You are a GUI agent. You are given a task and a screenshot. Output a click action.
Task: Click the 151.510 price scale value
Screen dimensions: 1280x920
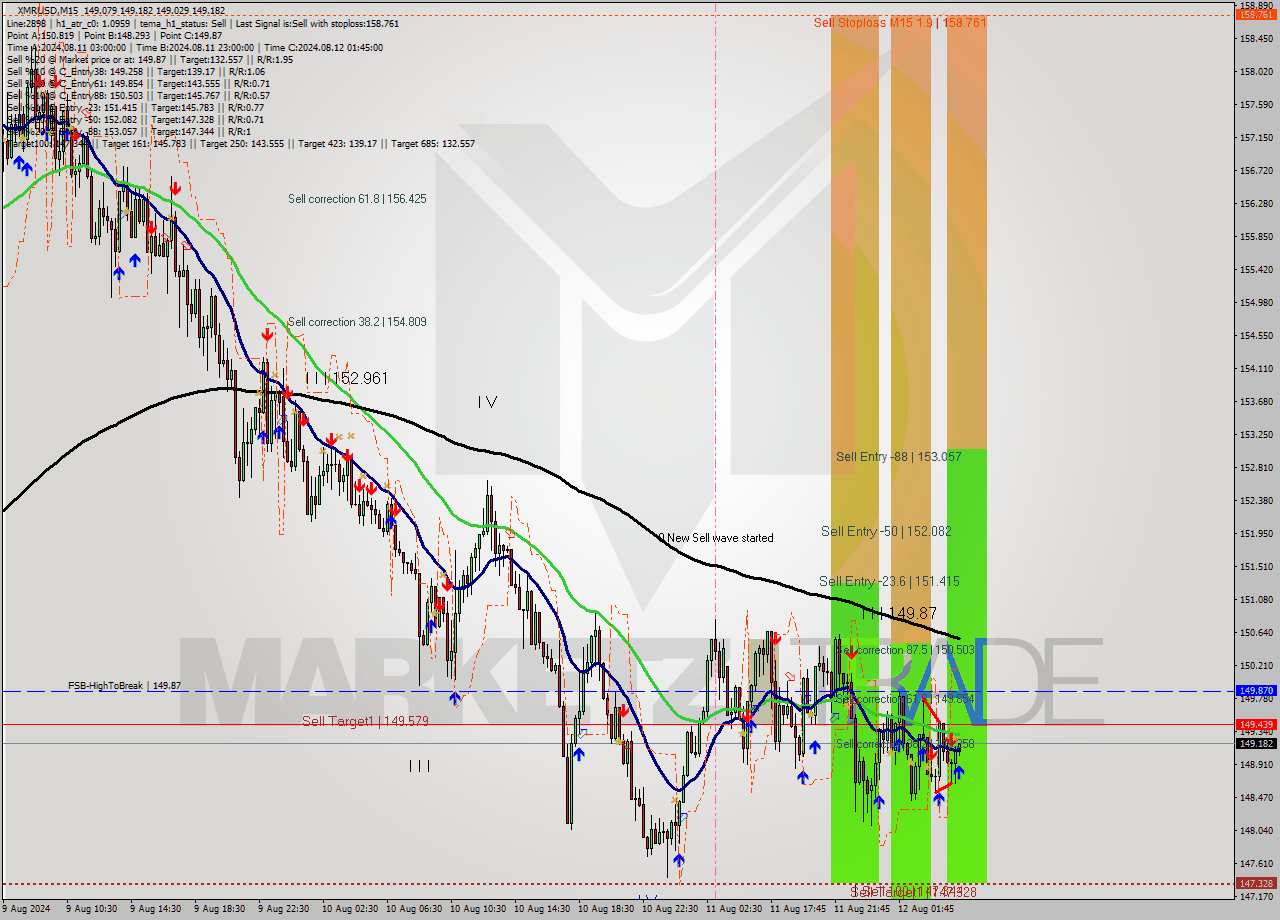tap(1257, 566)
